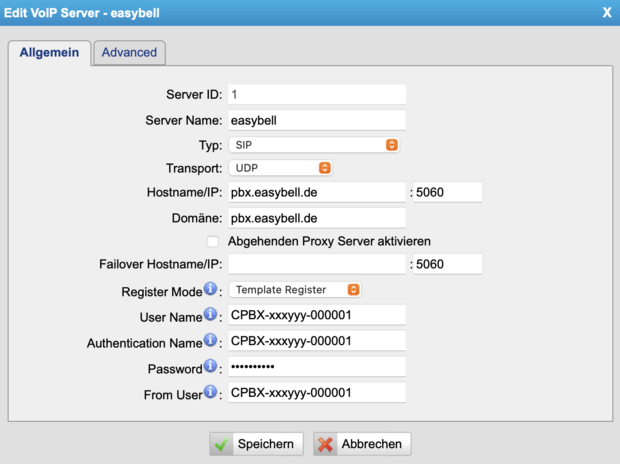Image resolution: width=620 pixels, height=464 pixels.
Task: Click the Domäne text field
Action: 316,217
